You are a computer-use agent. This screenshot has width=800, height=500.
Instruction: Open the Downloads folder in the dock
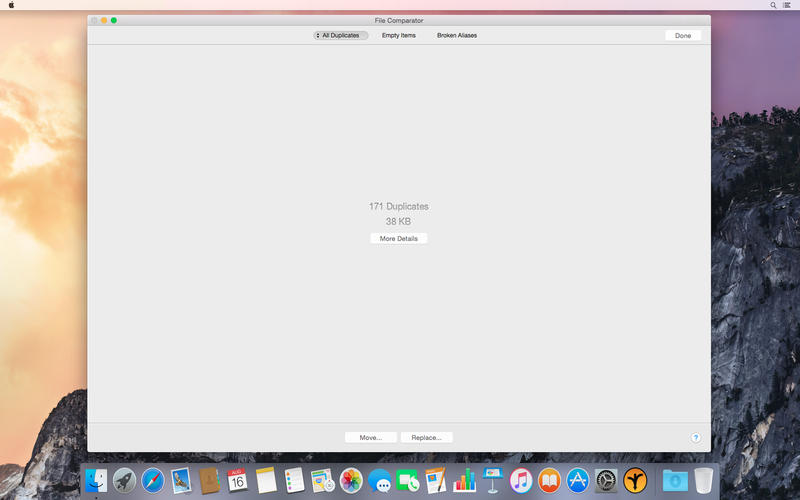pyautogui.click(x=675, y=480)
